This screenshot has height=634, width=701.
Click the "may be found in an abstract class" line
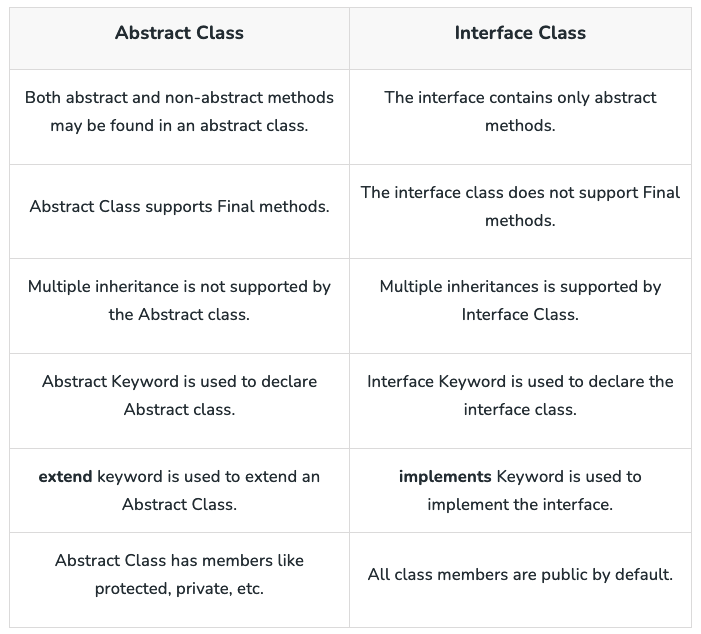pyautogui.click(x=179, y=126)
